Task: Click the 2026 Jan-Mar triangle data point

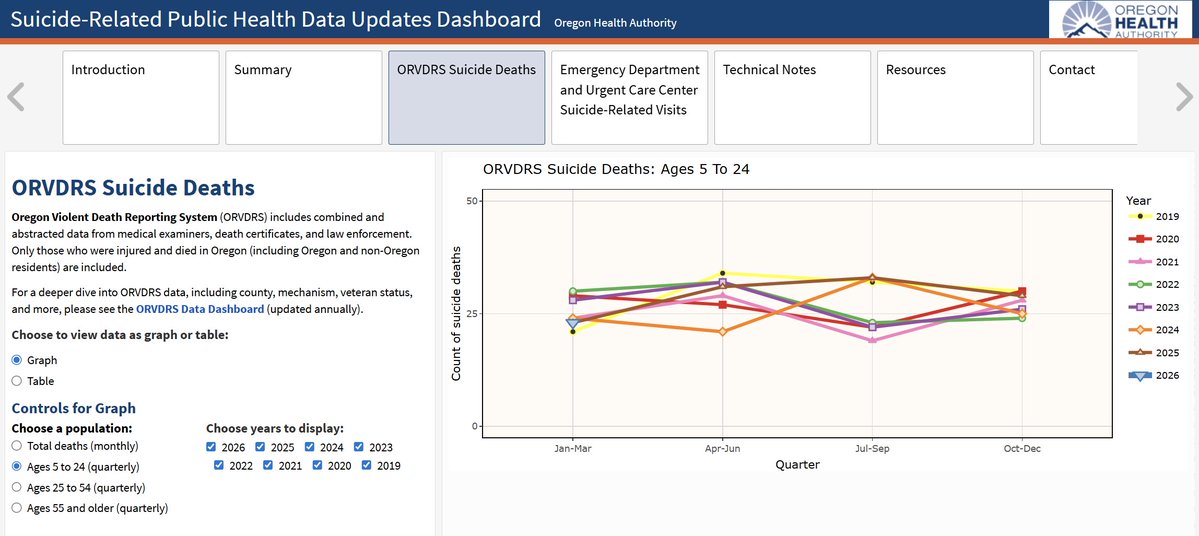Action: 573,323
